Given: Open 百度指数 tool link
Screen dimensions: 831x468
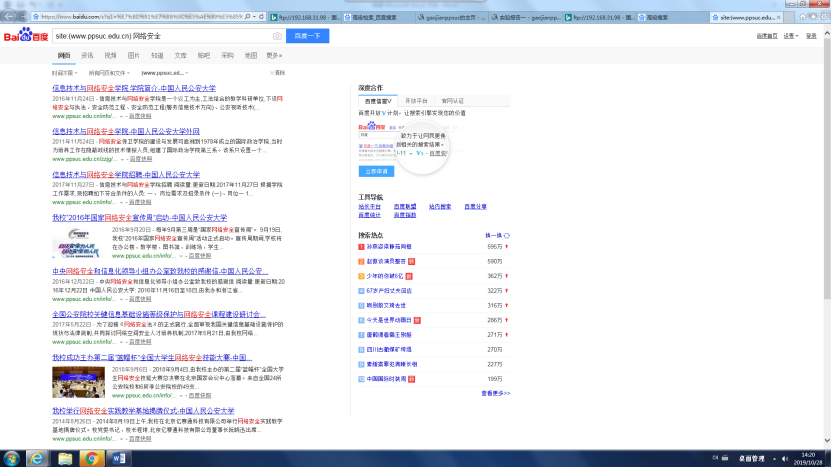Looking at the screenshot, I should (x=405, y=215).
